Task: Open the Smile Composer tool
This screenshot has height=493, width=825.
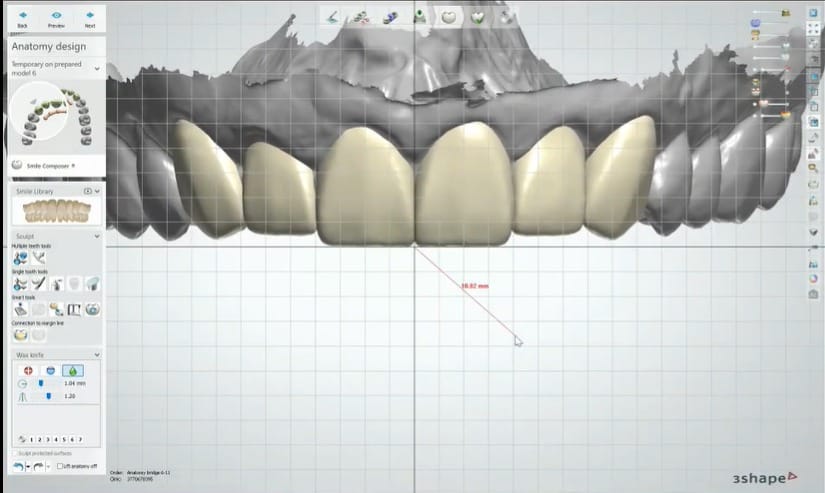Action: pos(38,164)
